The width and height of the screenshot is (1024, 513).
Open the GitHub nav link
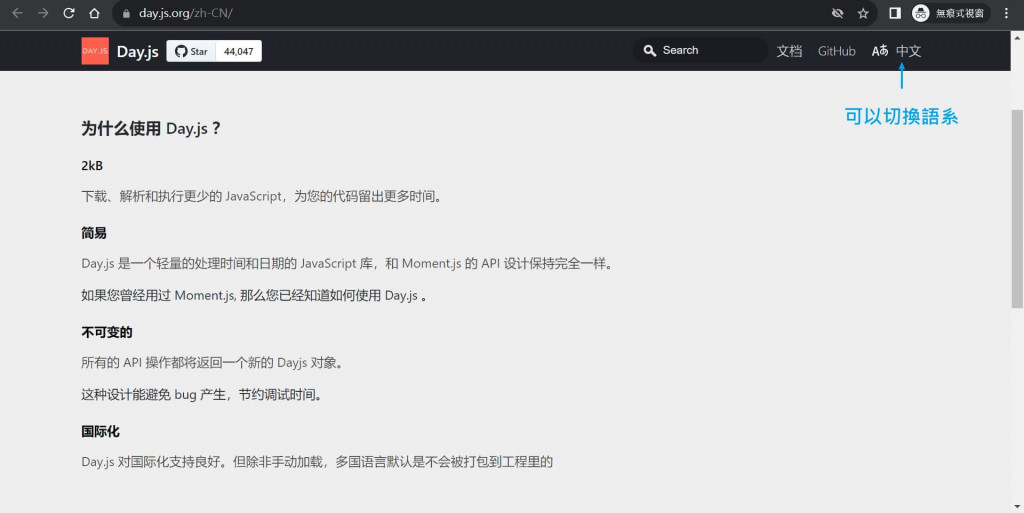837,51
